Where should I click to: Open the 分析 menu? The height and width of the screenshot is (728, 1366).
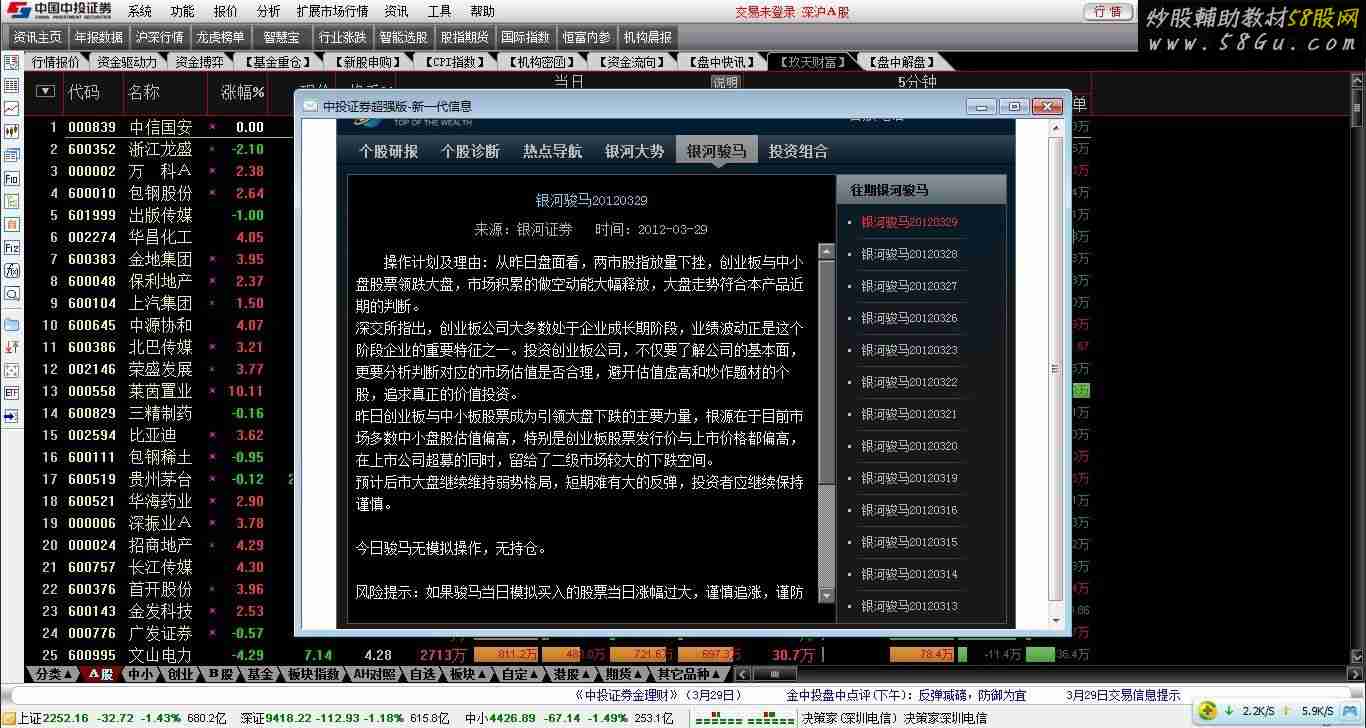point(268,12)
